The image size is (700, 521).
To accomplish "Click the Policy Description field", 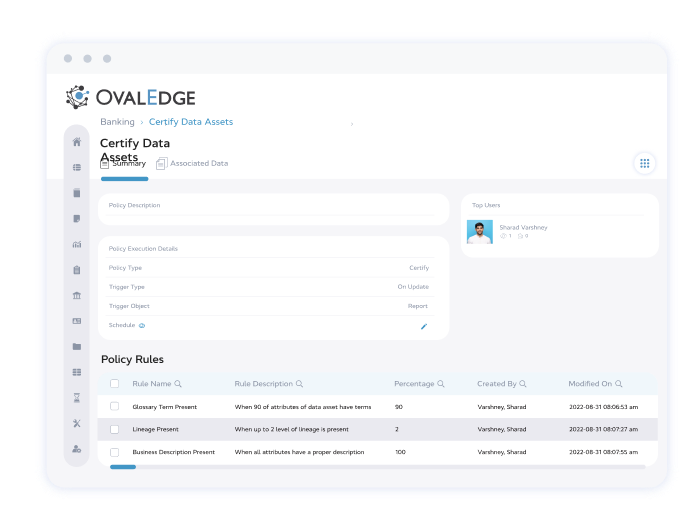I will pos(274,209).
